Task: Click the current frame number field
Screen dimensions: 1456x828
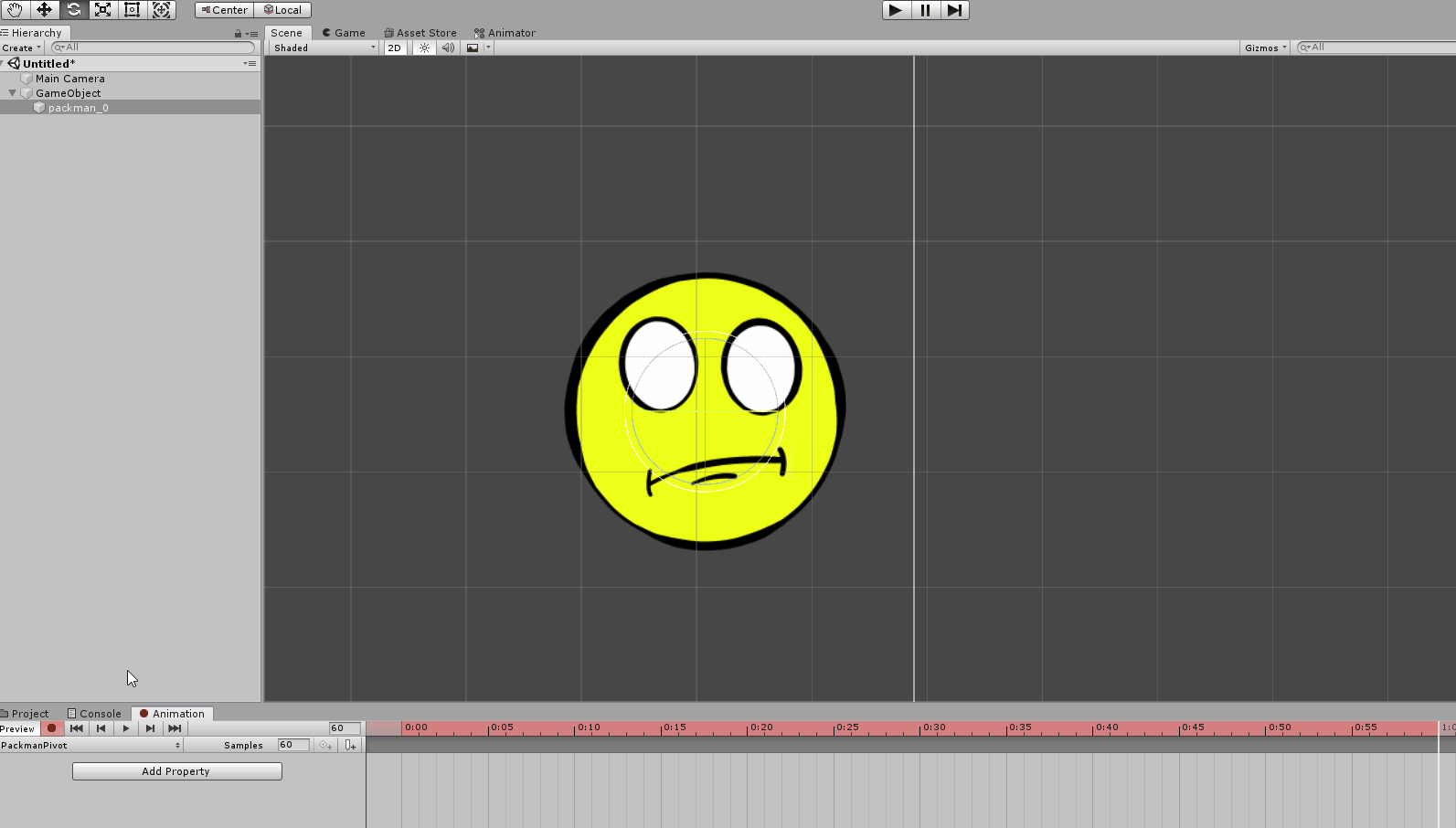Action: click(x=345, y=728)
